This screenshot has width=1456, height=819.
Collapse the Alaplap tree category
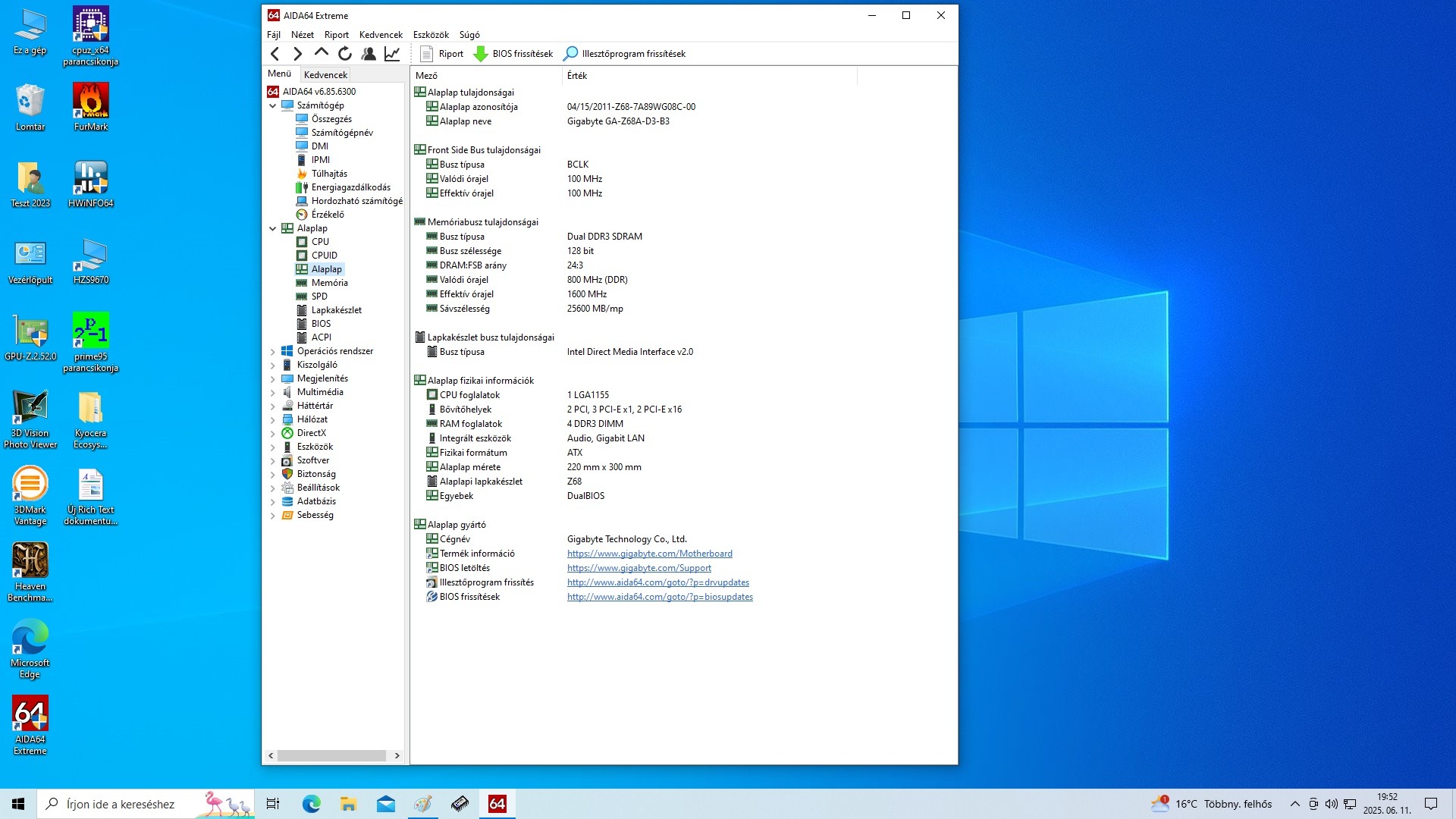pyautogui.click(x=273, y=228)
